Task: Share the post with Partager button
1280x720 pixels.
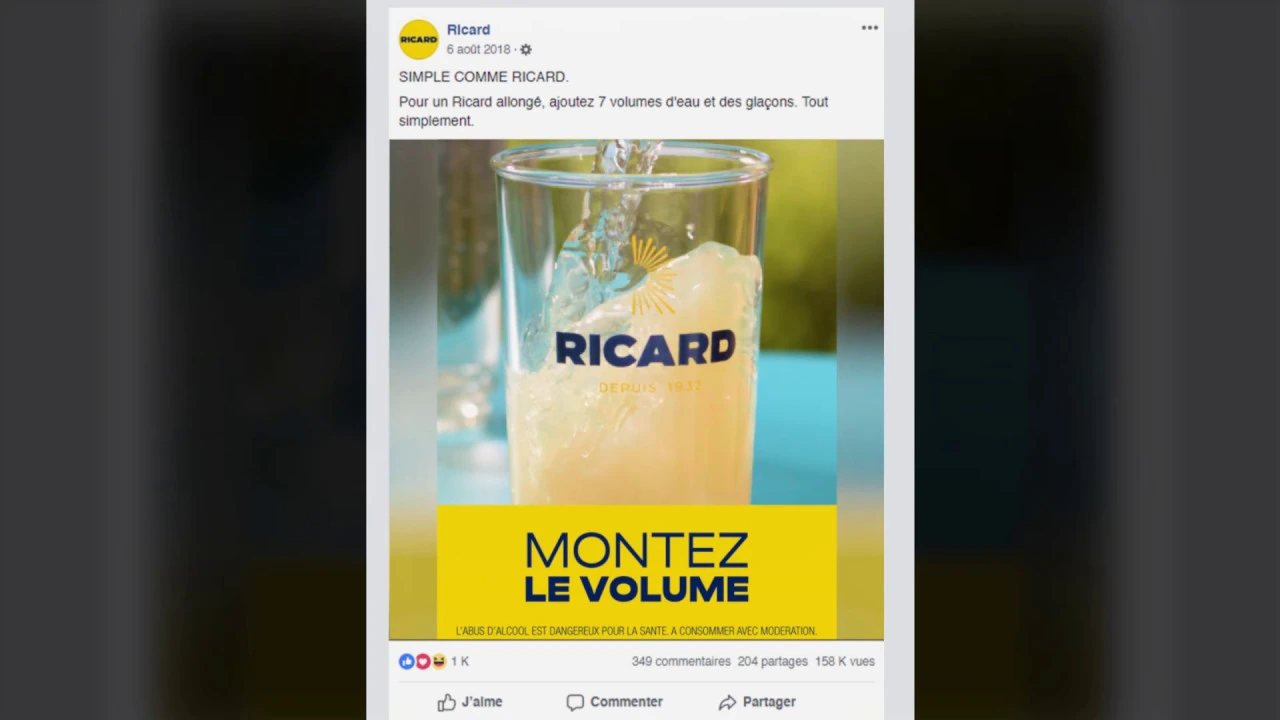Action: tap(757, 702)
